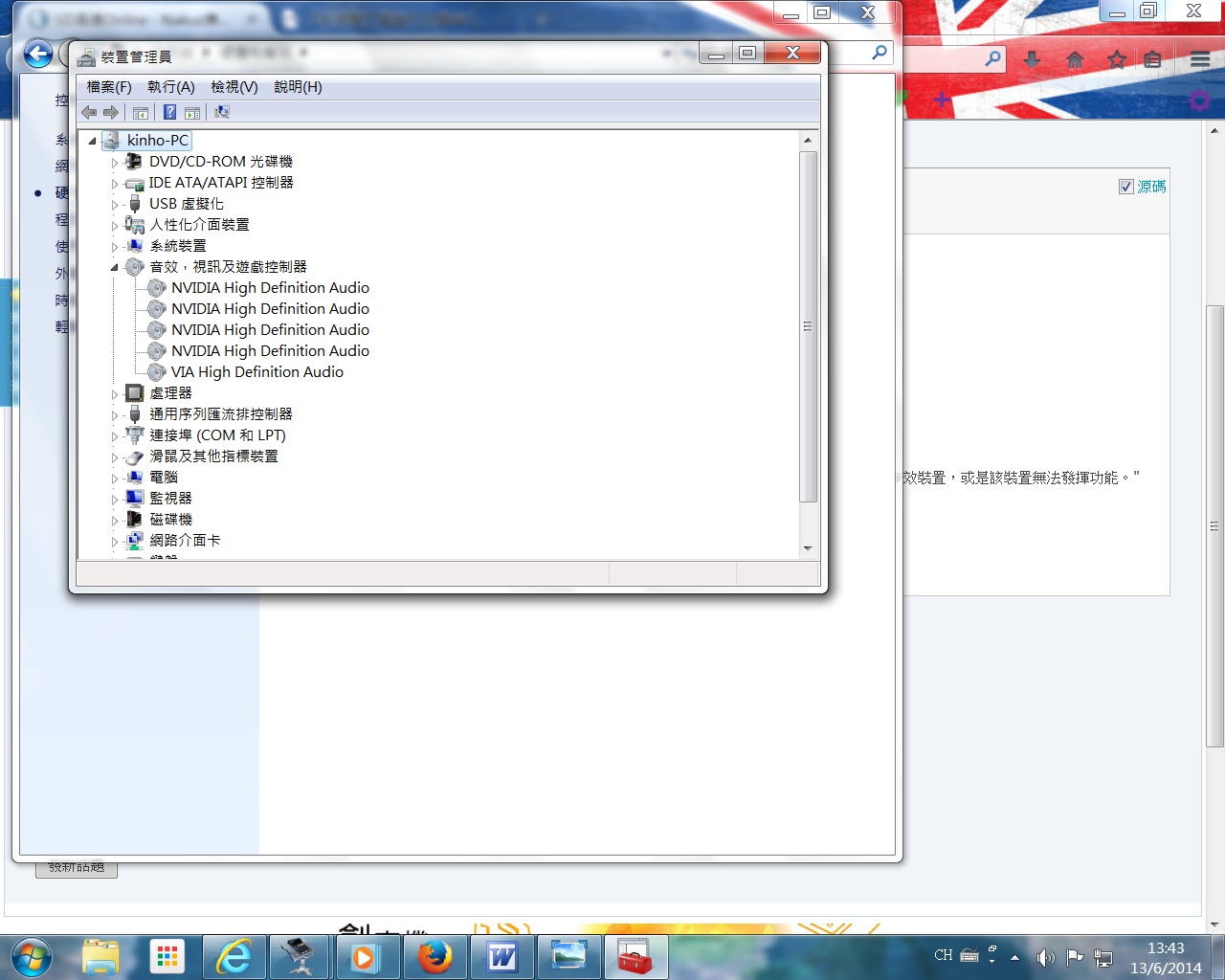Expand the 人性化介面裝置 category
This screenshot has height=980, width=1225.
tap(115, 226)
